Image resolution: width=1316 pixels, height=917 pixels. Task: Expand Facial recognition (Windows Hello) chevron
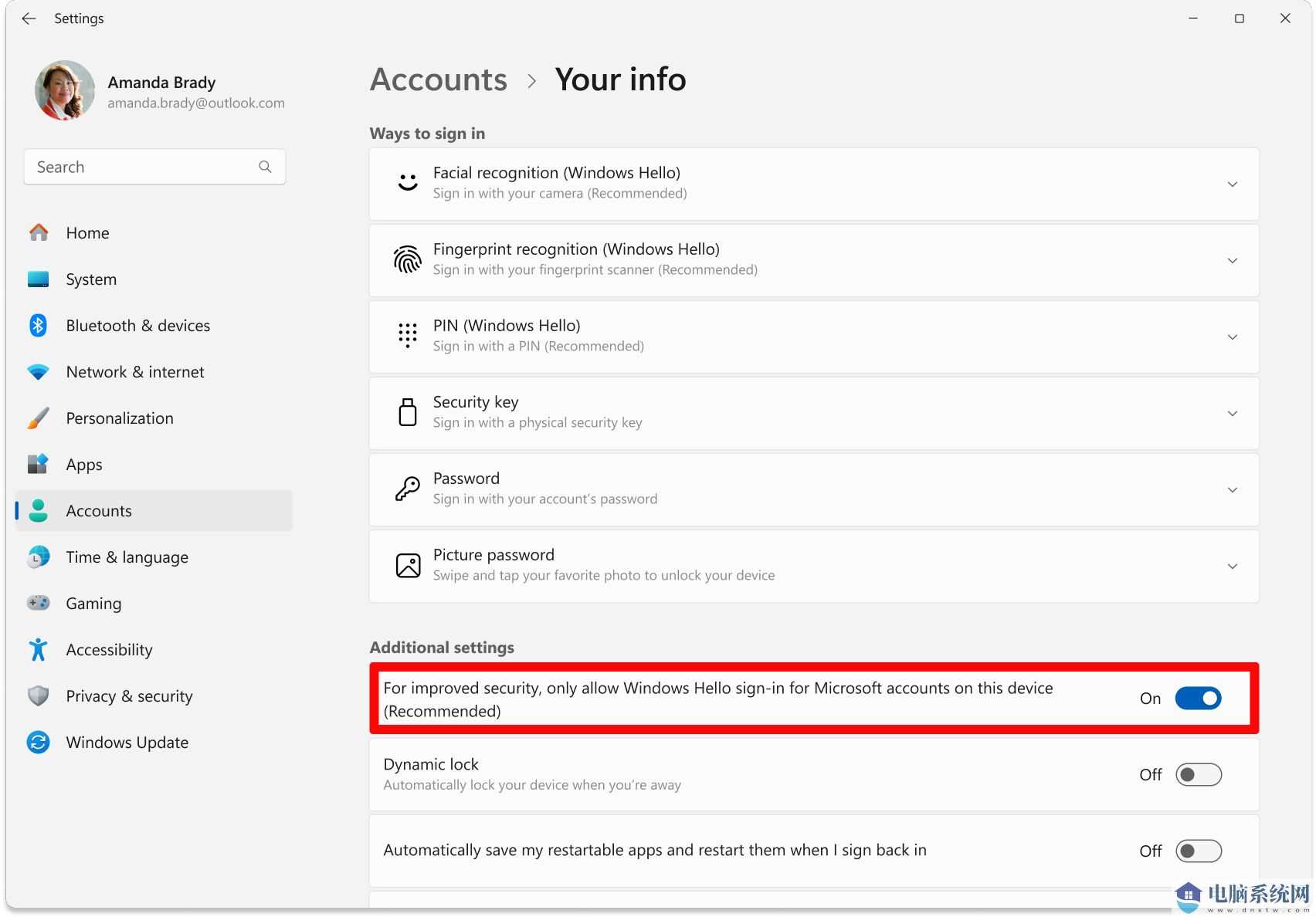pyautogui.click(x=1233, y=184)
